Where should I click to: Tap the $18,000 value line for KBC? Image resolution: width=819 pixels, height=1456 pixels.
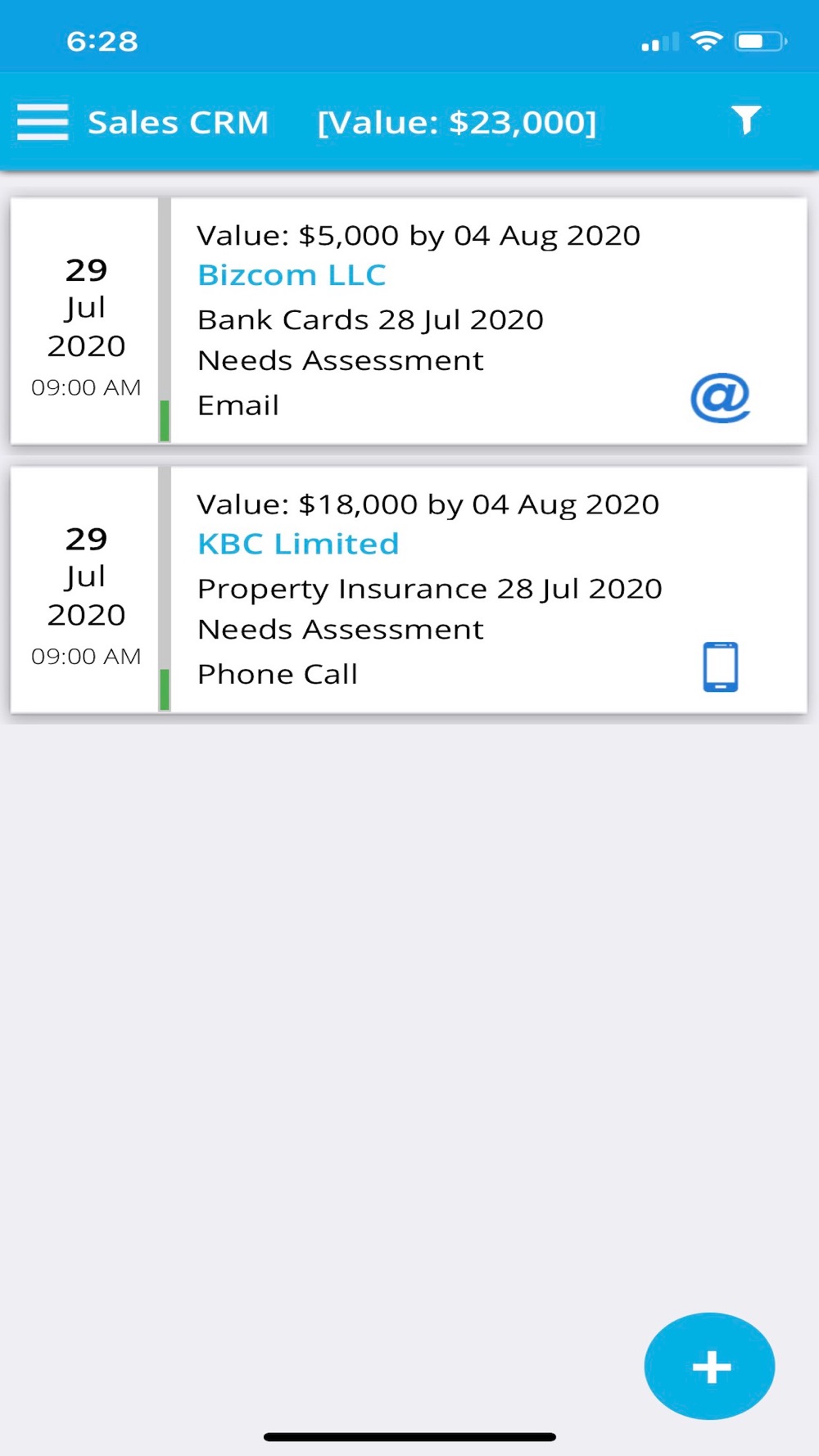click(x=428, y=504)
